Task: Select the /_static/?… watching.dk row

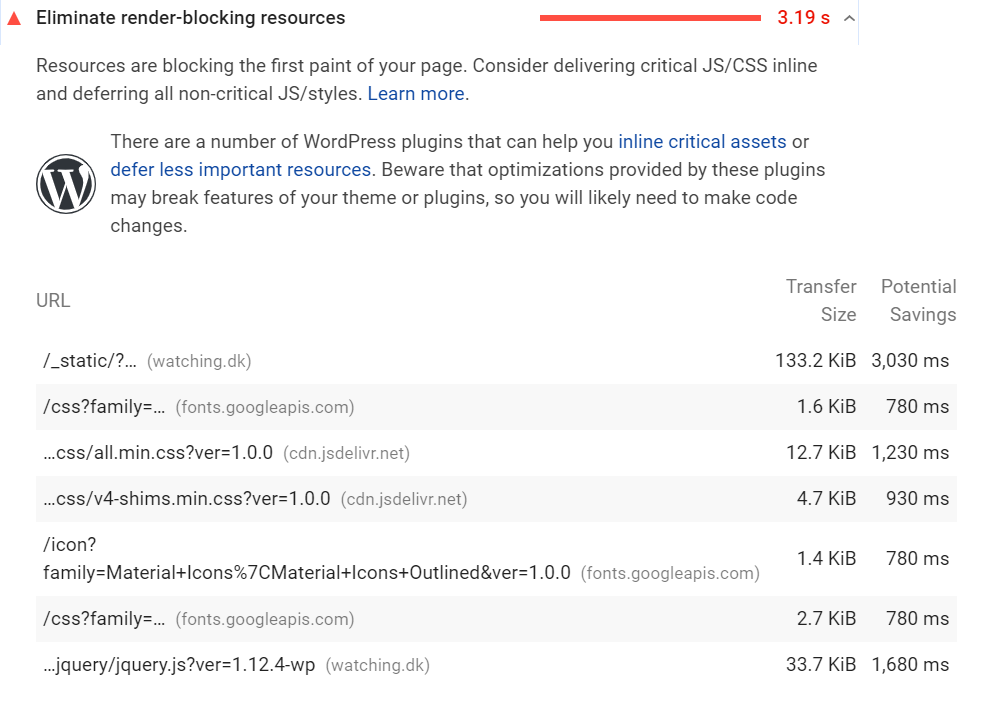Action: coord(496,361)
